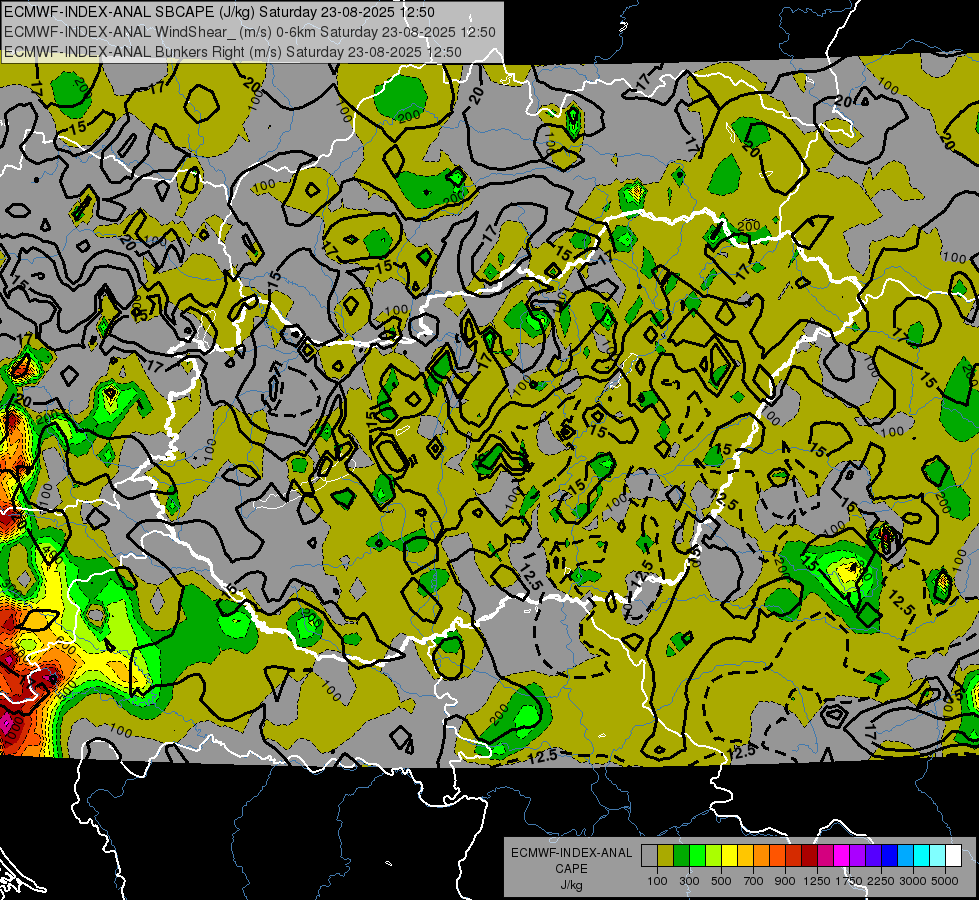Click the pink-magenta swatch right of 1250

point(825,856)
